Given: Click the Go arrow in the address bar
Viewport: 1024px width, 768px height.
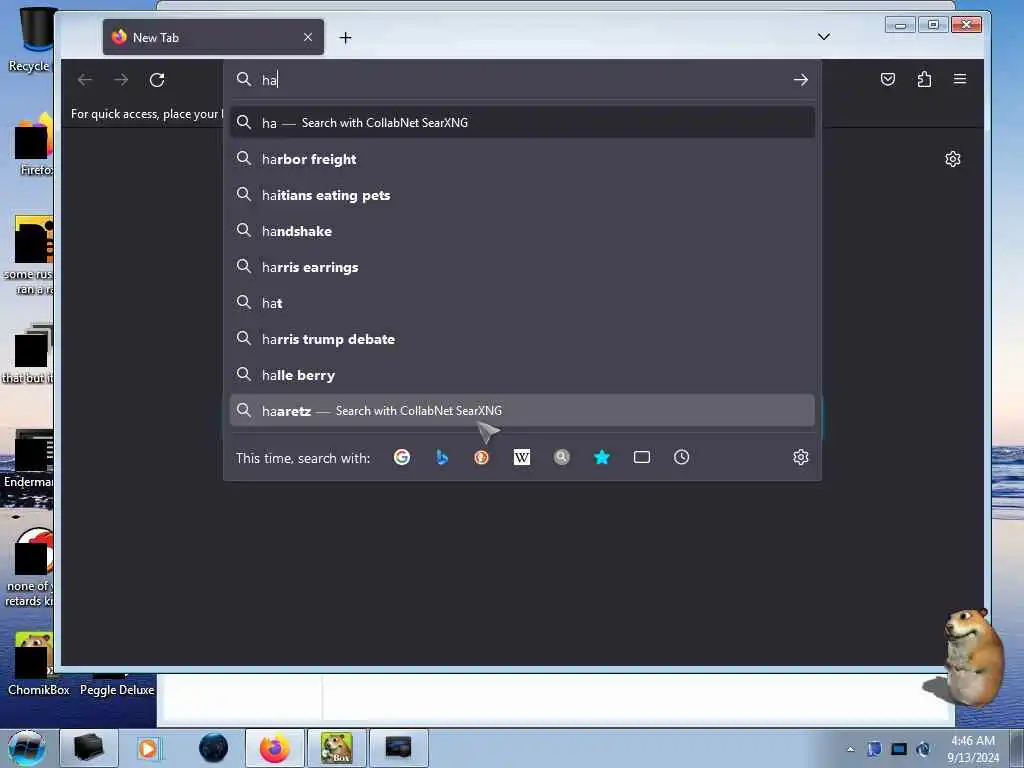Looking at the screenshot, I should [801, 80].
